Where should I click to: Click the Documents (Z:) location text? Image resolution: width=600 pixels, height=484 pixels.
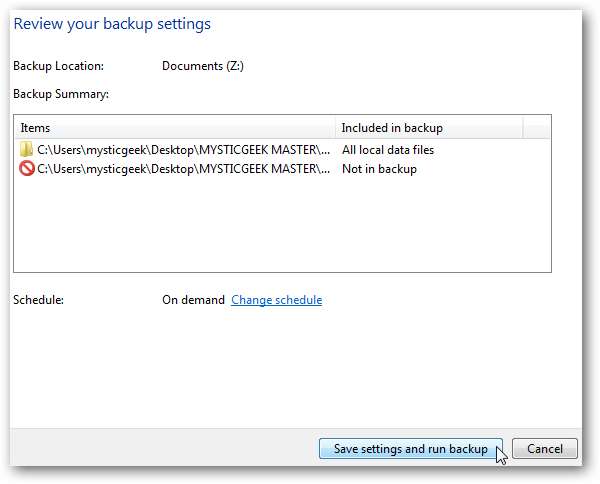pos(203,67)
